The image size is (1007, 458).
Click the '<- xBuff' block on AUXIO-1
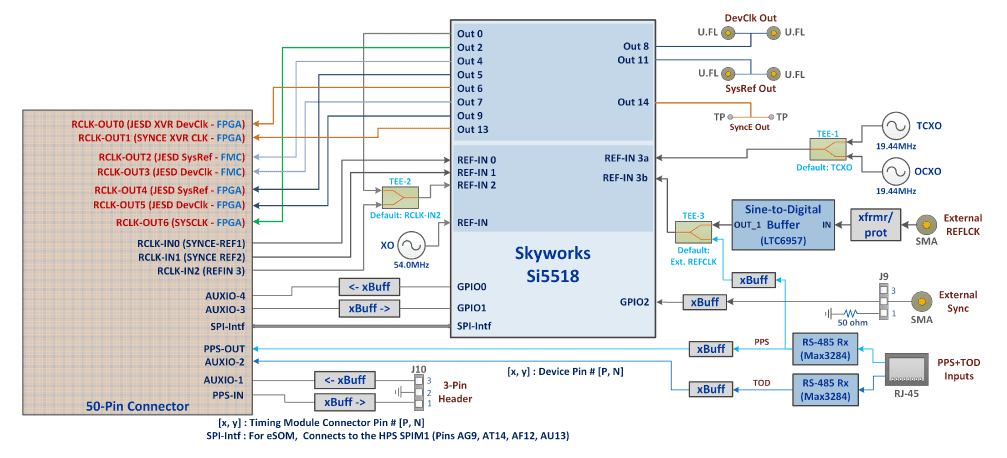tap(344, 380)
